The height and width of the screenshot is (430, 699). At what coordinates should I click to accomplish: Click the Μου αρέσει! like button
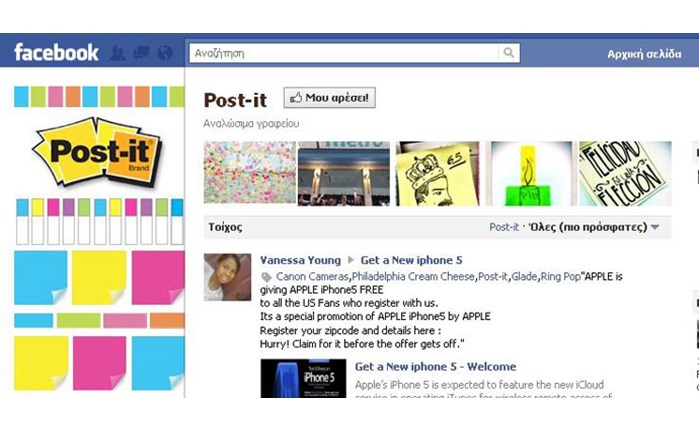329,98
